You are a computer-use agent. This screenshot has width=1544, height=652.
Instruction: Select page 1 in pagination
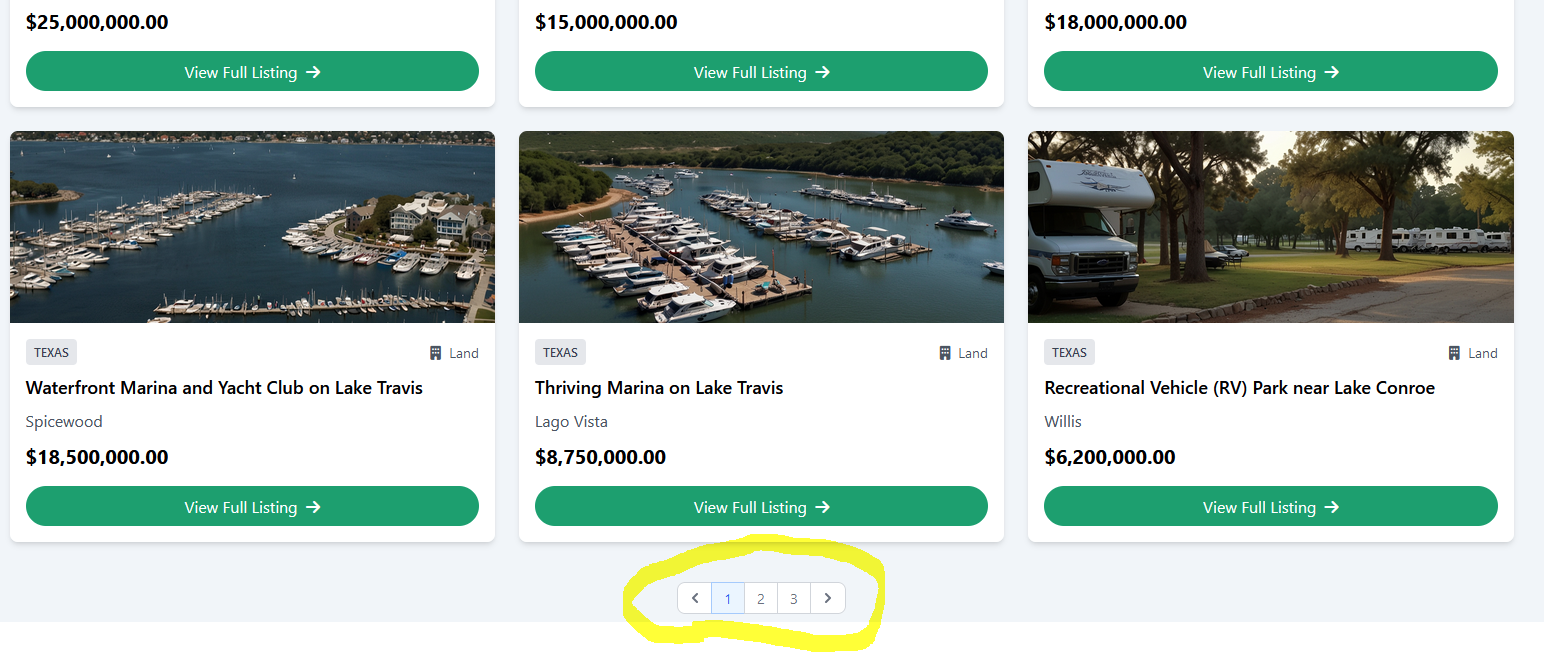point(728,599)
